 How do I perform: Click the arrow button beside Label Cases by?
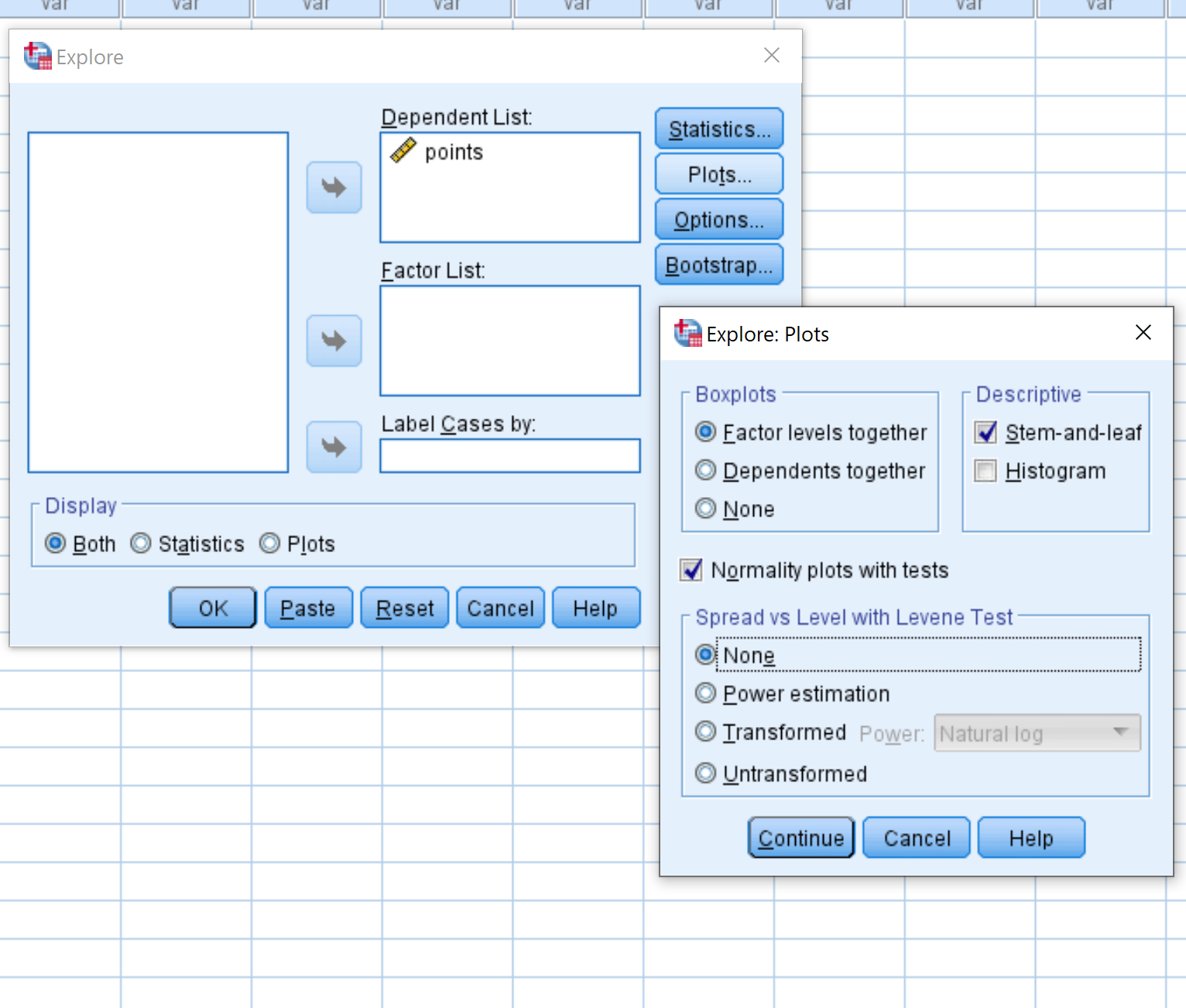(334, 447)
